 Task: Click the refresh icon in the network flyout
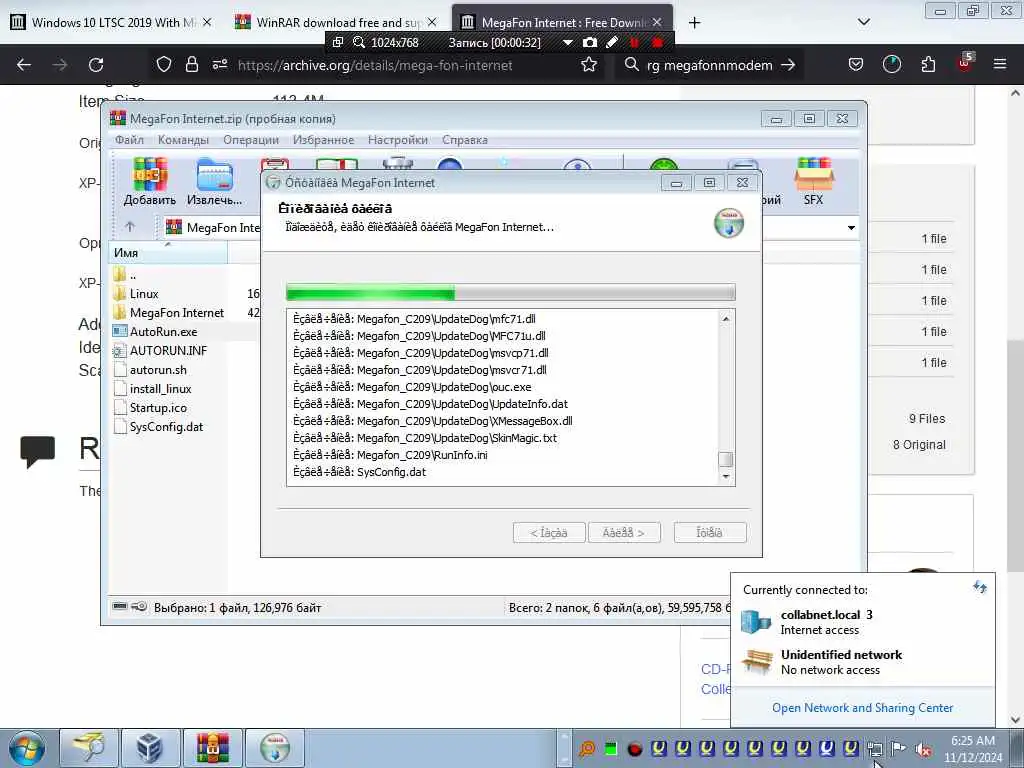980,587
